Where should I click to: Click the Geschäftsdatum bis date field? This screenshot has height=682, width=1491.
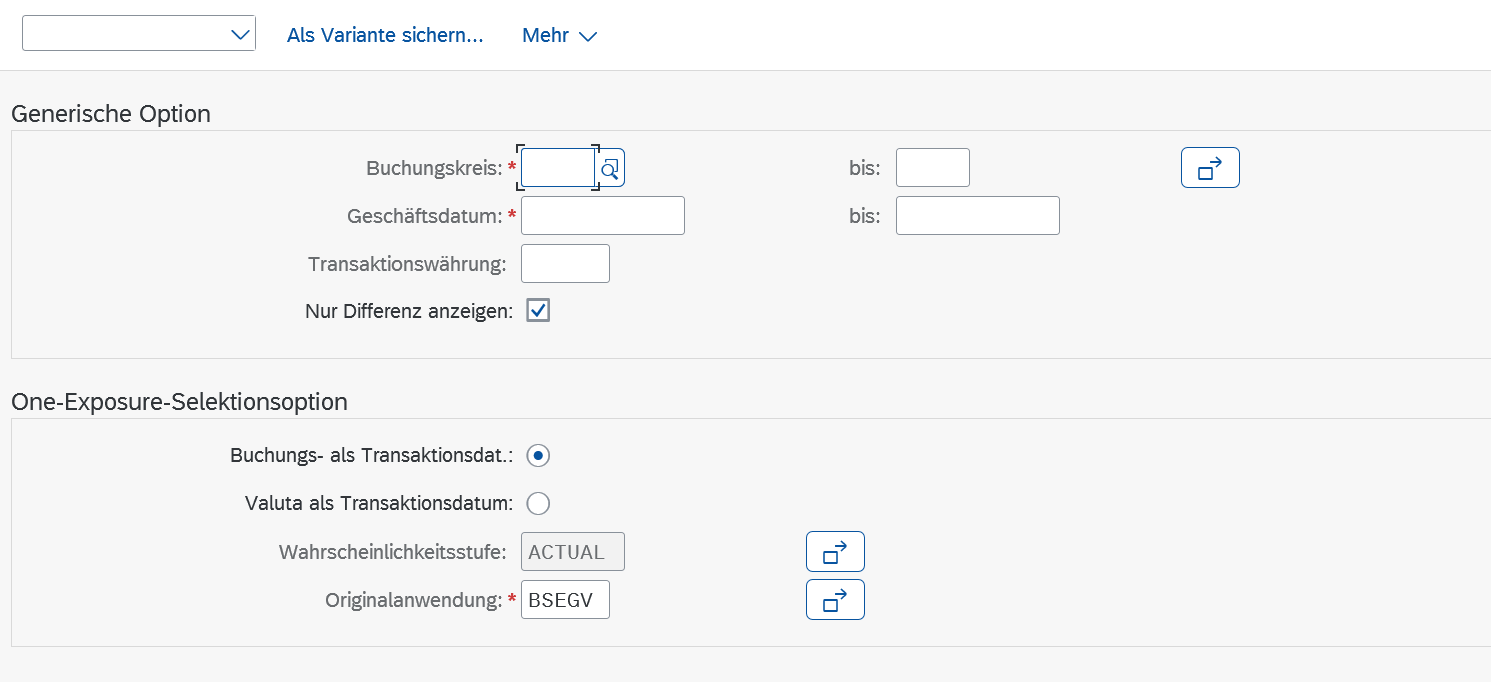(977, 216)
